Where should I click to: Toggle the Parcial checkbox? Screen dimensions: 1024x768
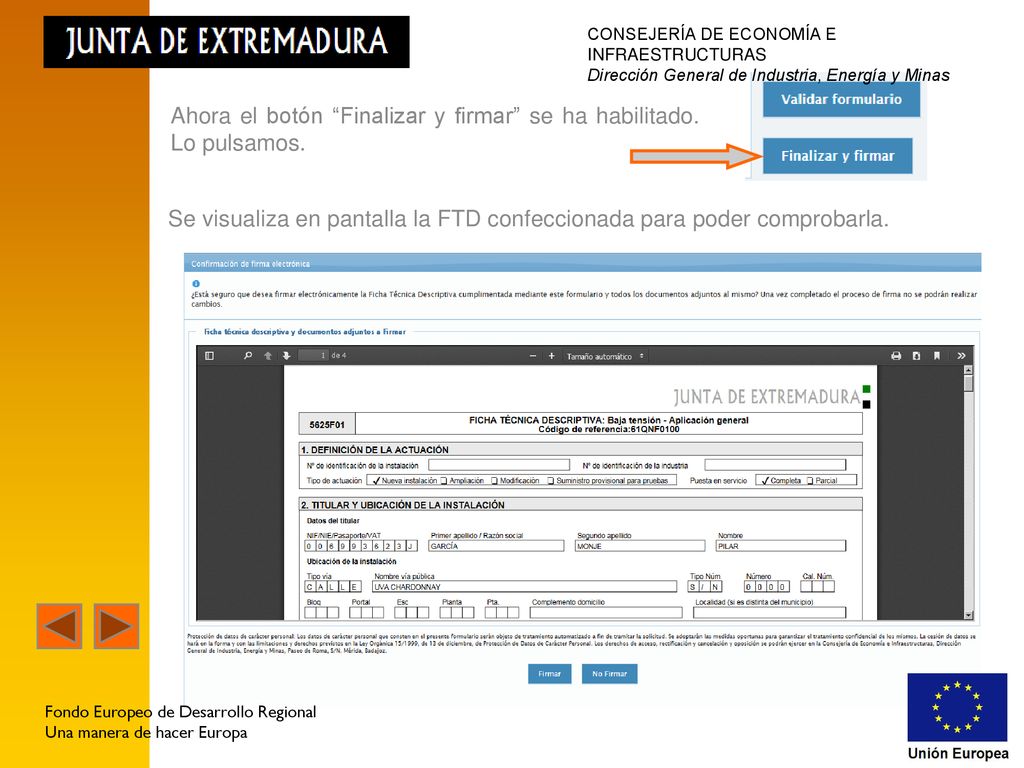coord(810,481)
